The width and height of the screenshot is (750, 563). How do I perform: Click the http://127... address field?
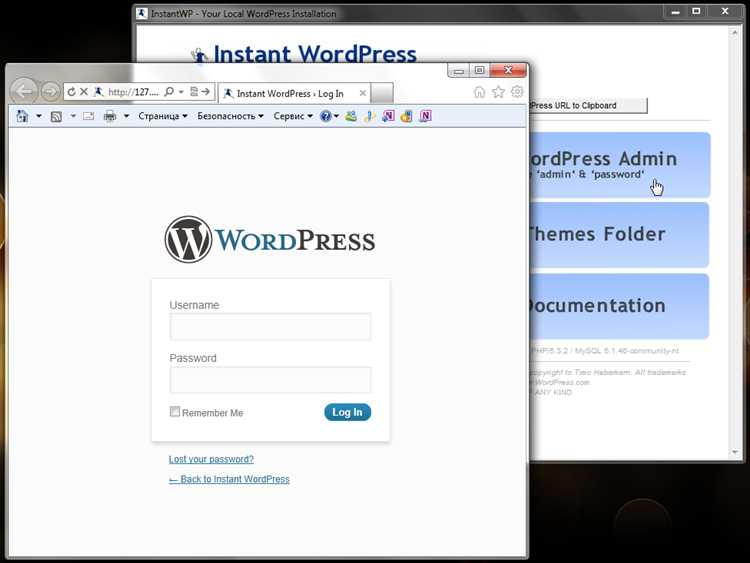pyautogui.click(x=133, y=92)
